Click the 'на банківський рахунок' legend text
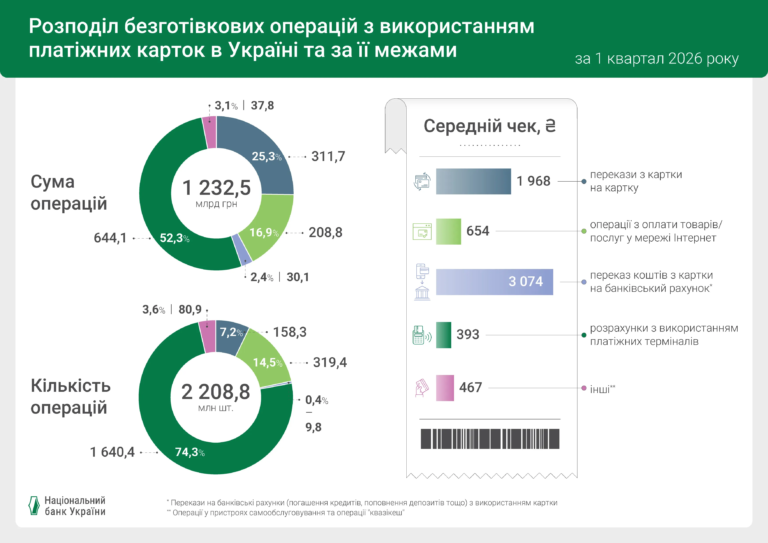Viewport: 768px width, 543px height. pos(650,288)
